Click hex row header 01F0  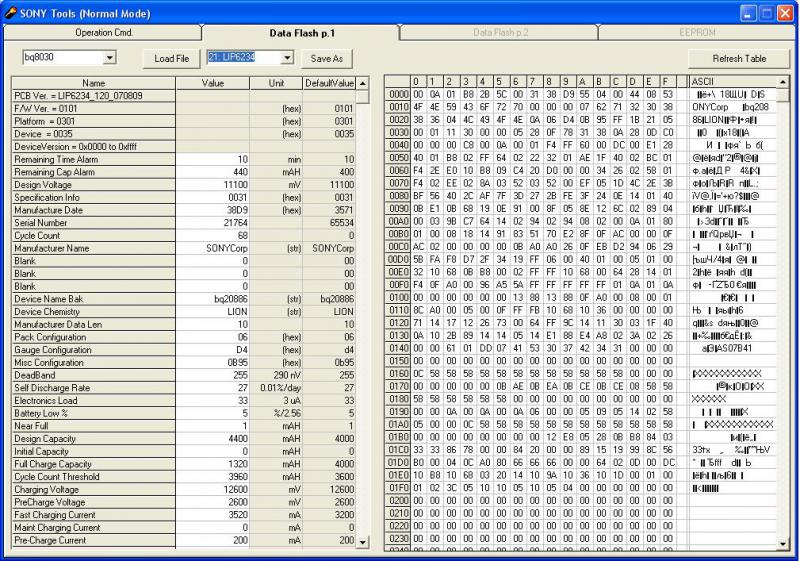click(x=398, y=488)
